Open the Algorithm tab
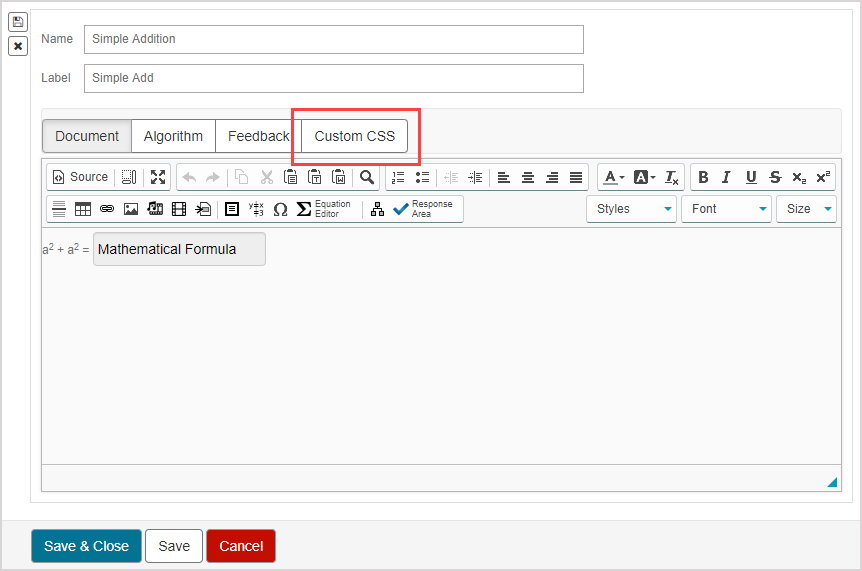This screenshot has height=571, width=862. click(x=173, y=136)
